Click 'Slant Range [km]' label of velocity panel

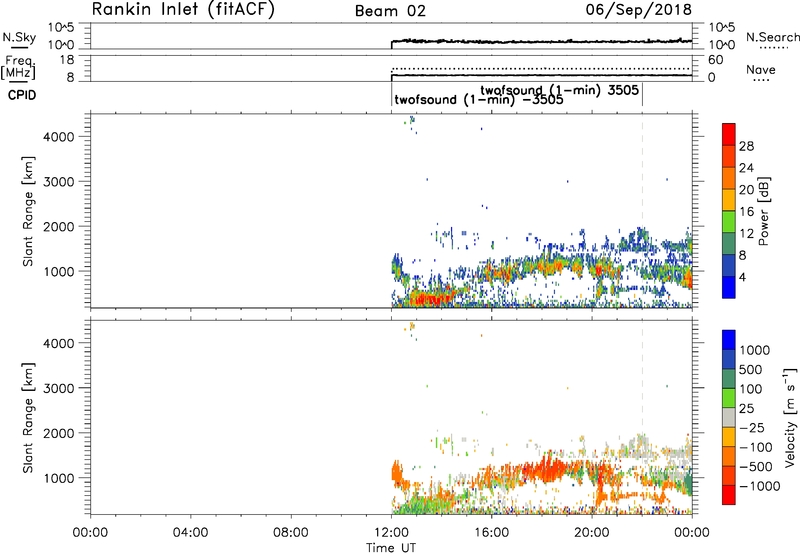click(28, 417)
